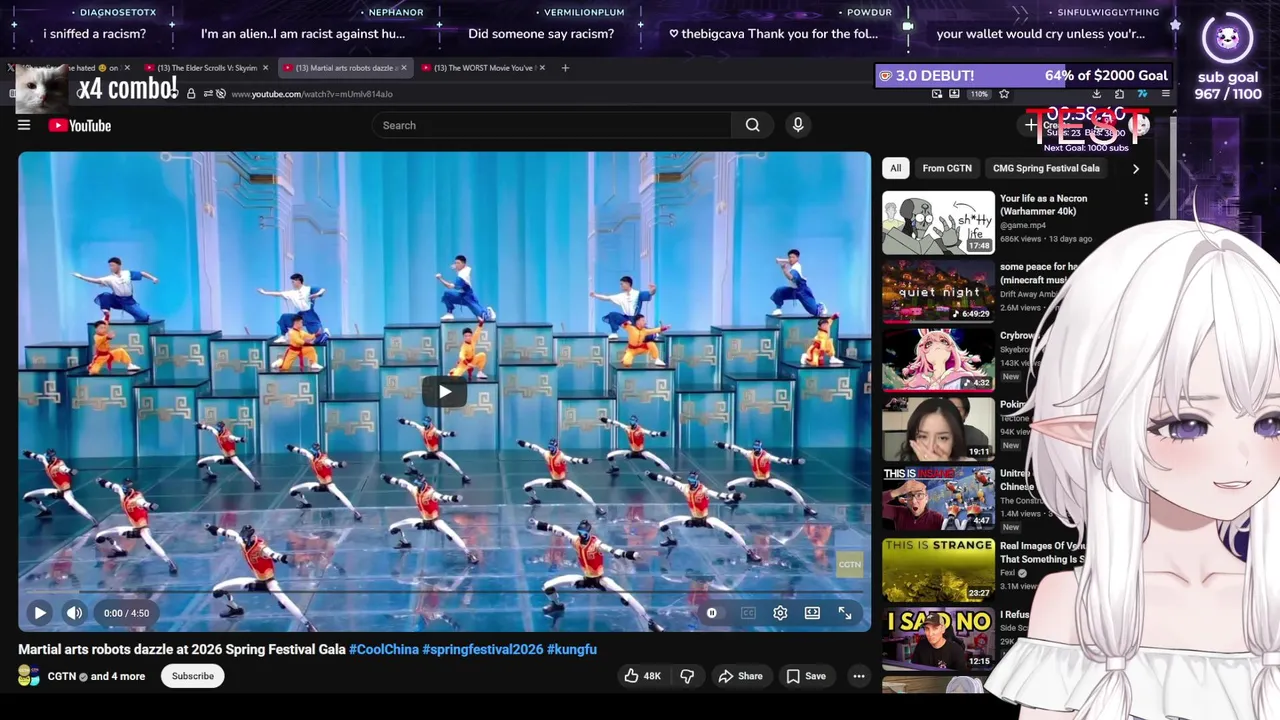Open the browser application hamburger menu
Viewport: 1280px width, 720px height.
pyautogui.click(x=1165, y=94)
